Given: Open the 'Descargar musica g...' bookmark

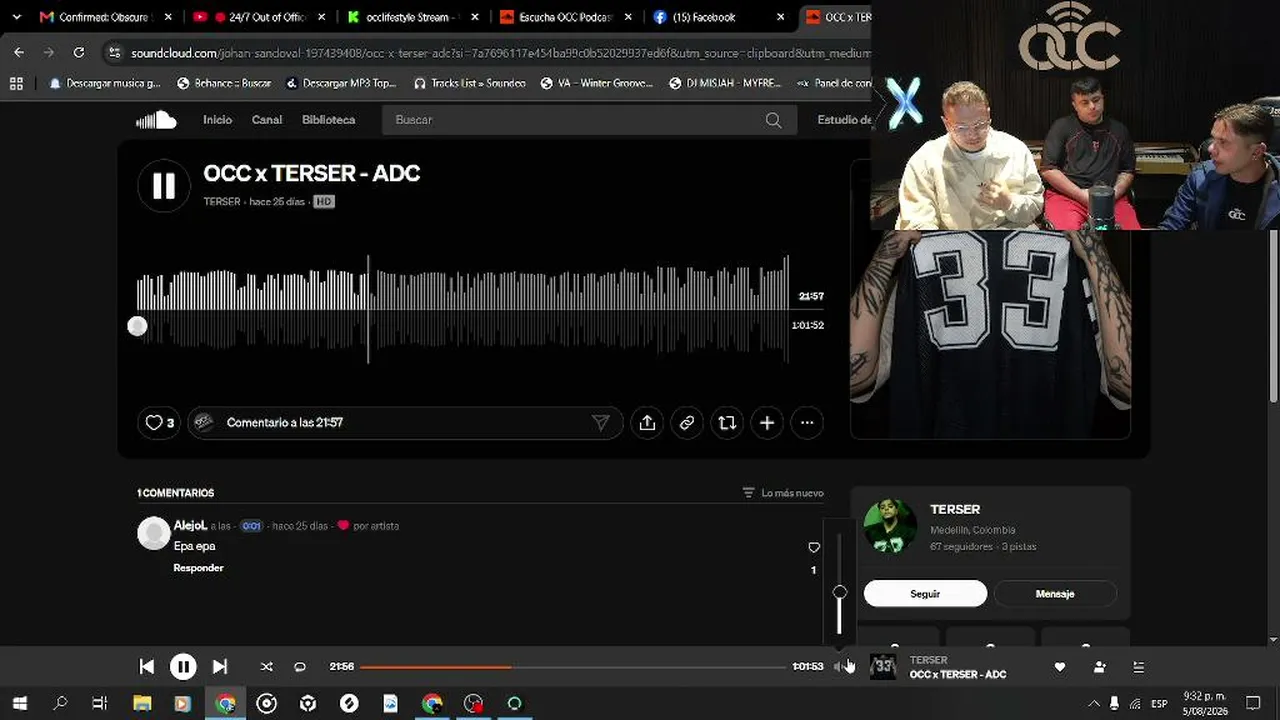Looking at the screenshot, I should [104, 84].
